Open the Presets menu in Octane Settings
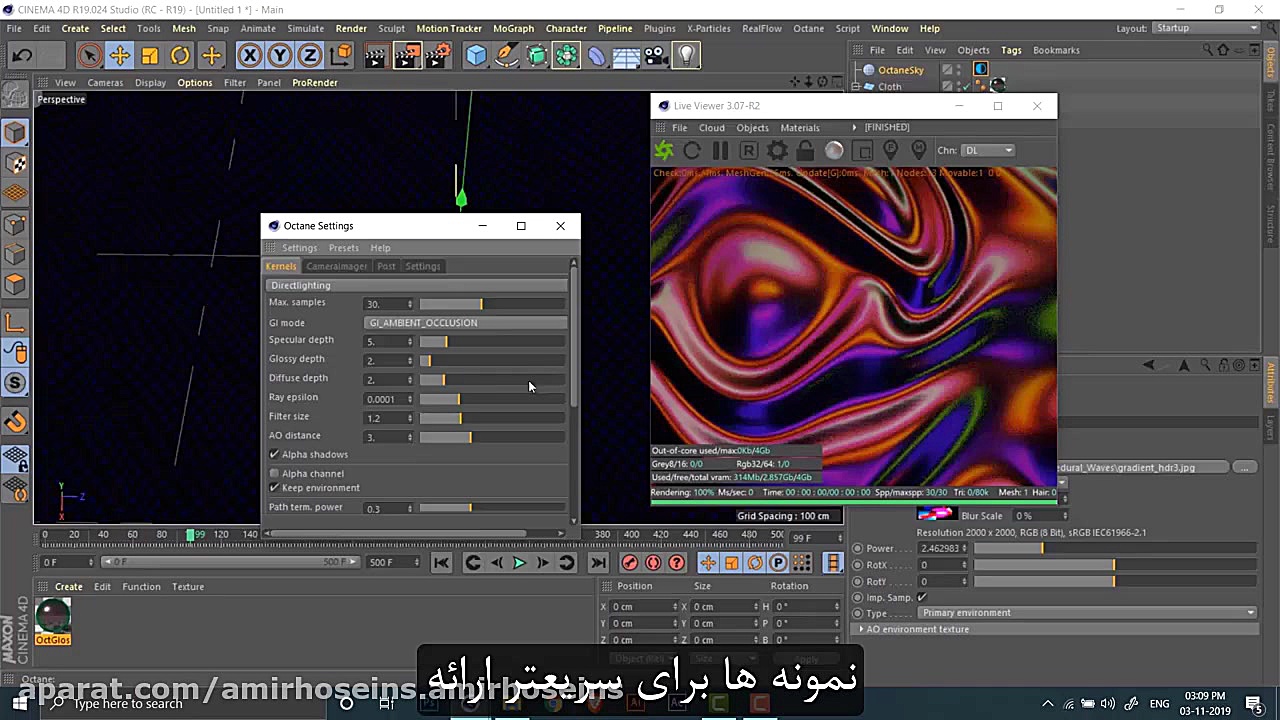Image resolution: width=1280 pixels, height=720 pixels. (343, 247)
